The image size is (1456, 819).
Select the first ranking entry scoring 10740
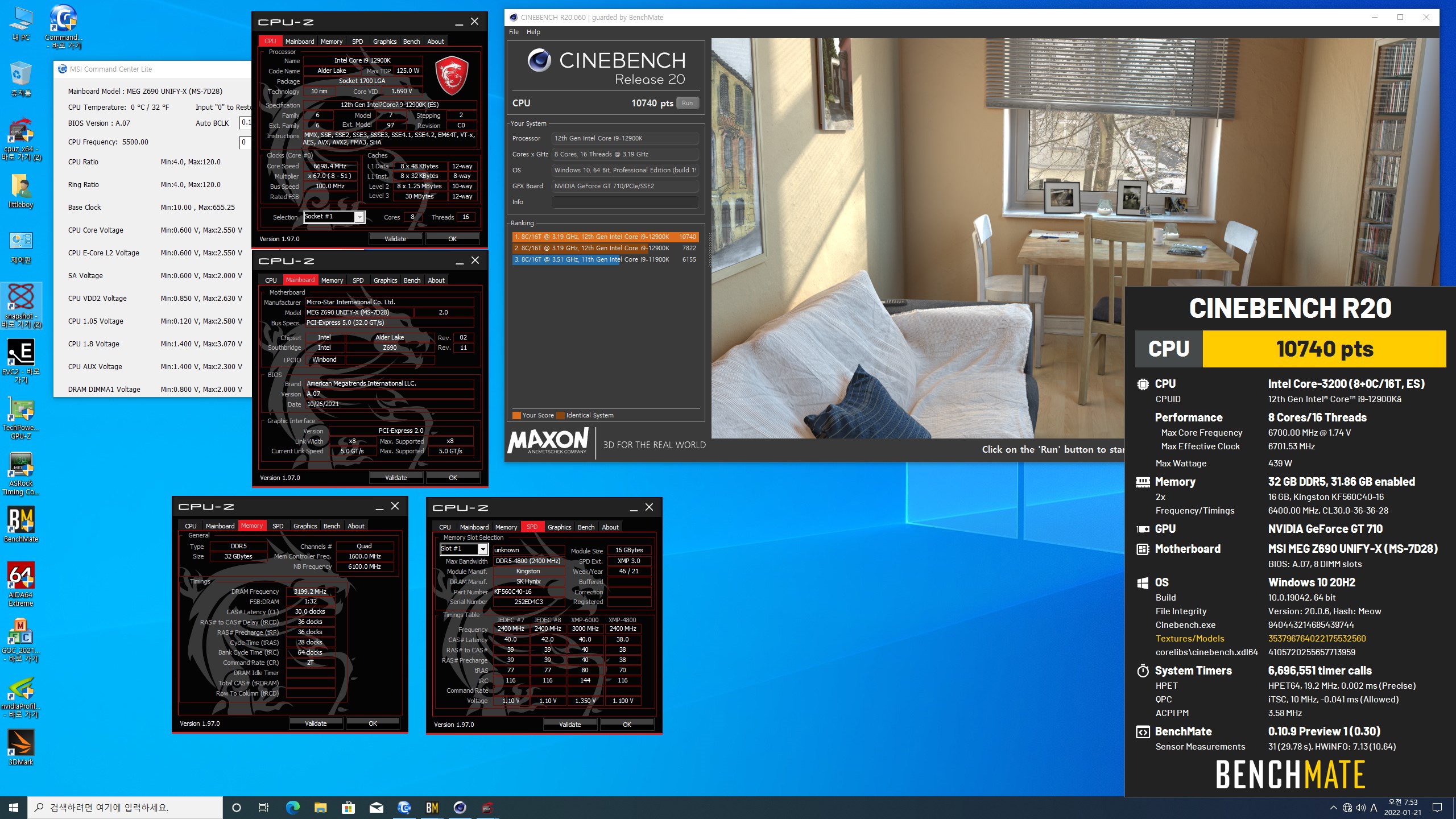(605, 237)
